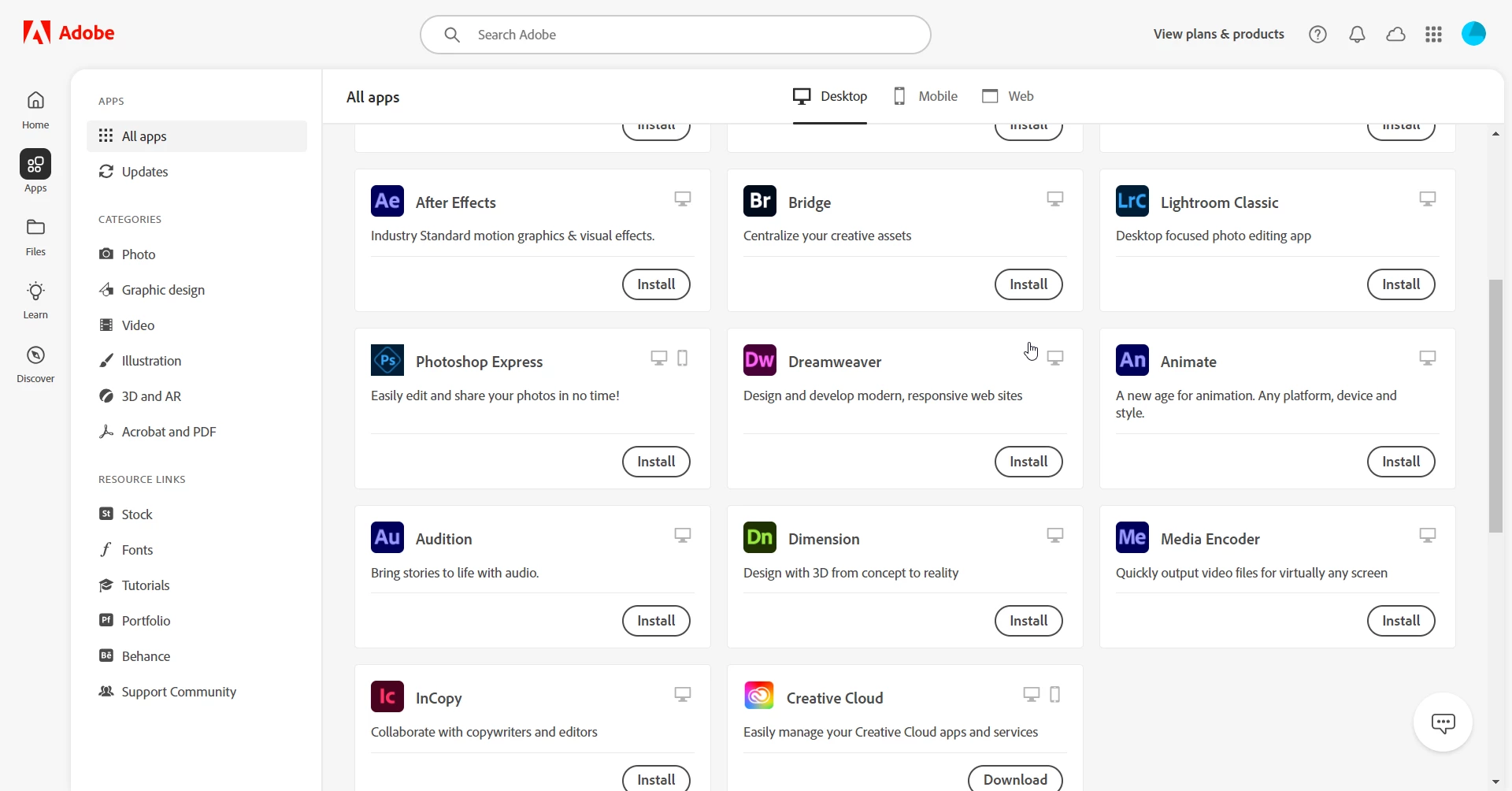Select the Illustration category

[197, 361]
